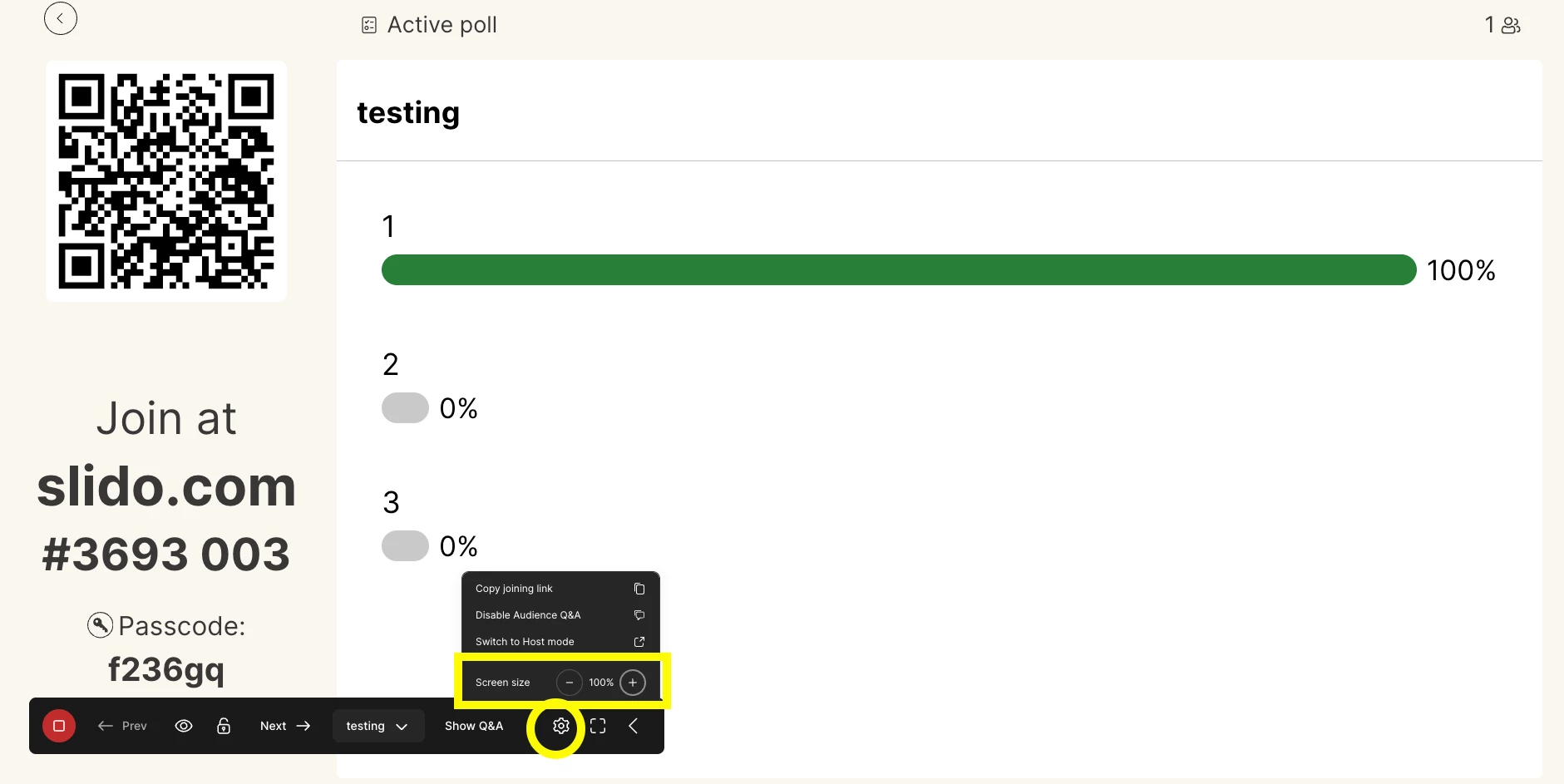This screenshot has height=784, width=1564.
Task: Click the Active poll icon
Action: pyautogui.click(x=369, y=26)
